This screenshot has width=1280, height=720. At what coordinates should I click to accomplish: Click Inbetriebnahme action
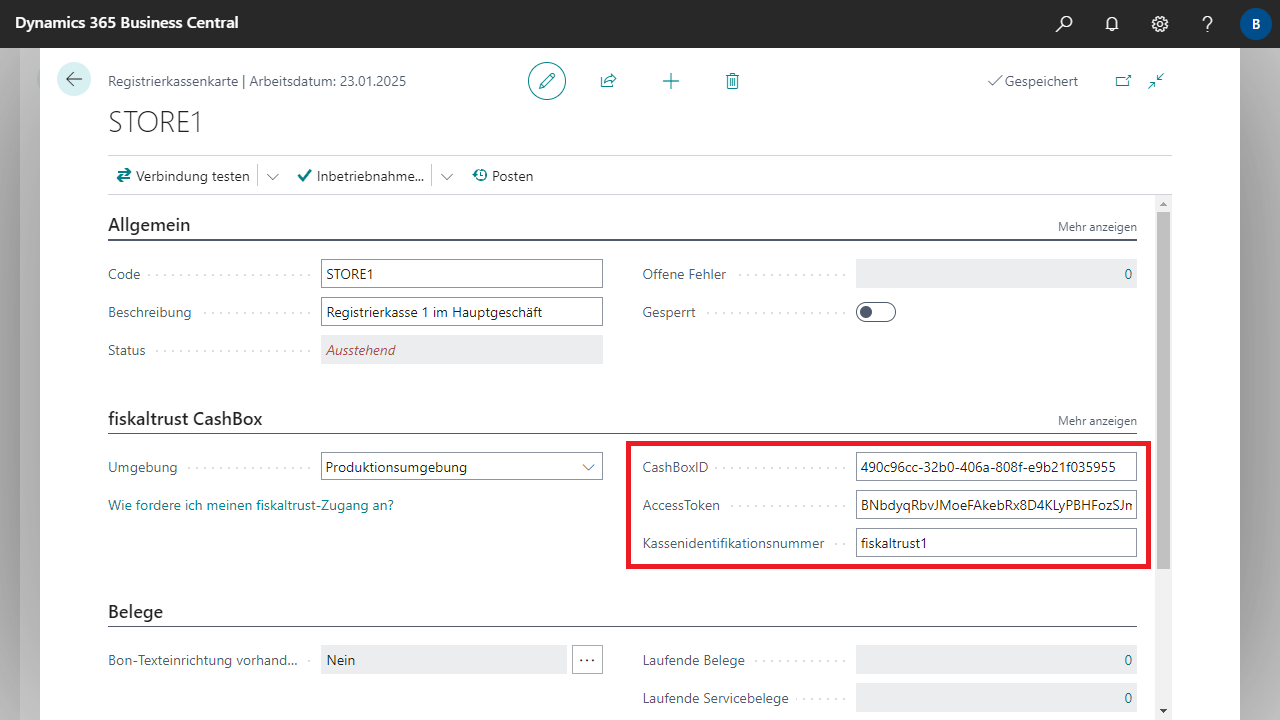(x=361, y=176)
